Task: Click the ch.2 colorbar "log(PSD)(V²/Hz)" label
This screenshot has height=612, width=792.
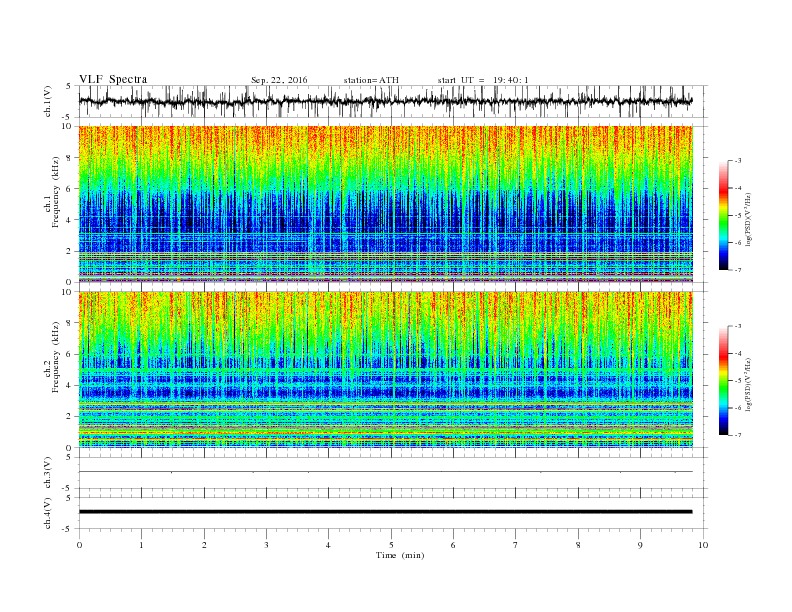Action: pyautogui.click(x=748, y=384)
